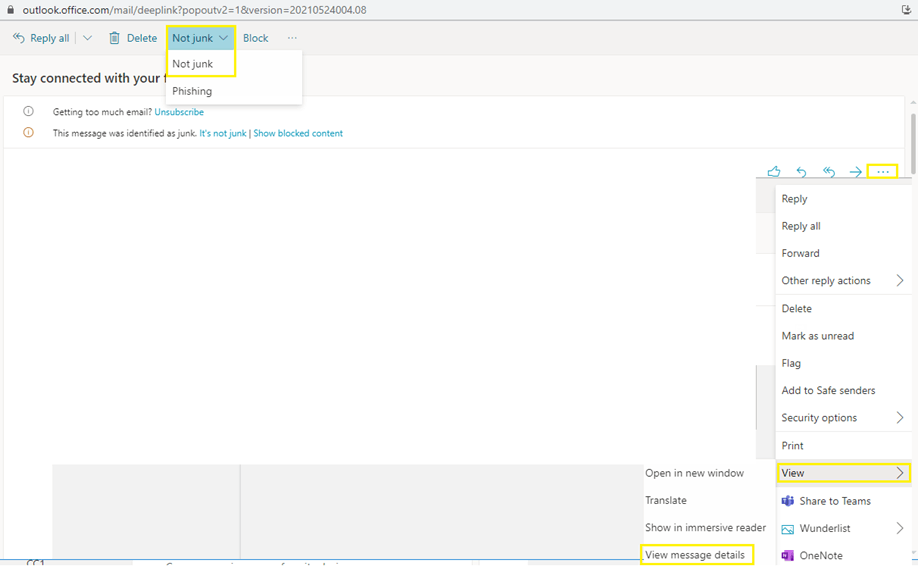Screen dimensions: 918x566
Task: Select Show in immersive reader
Action: pyautogui.click(x=705, y=527)
